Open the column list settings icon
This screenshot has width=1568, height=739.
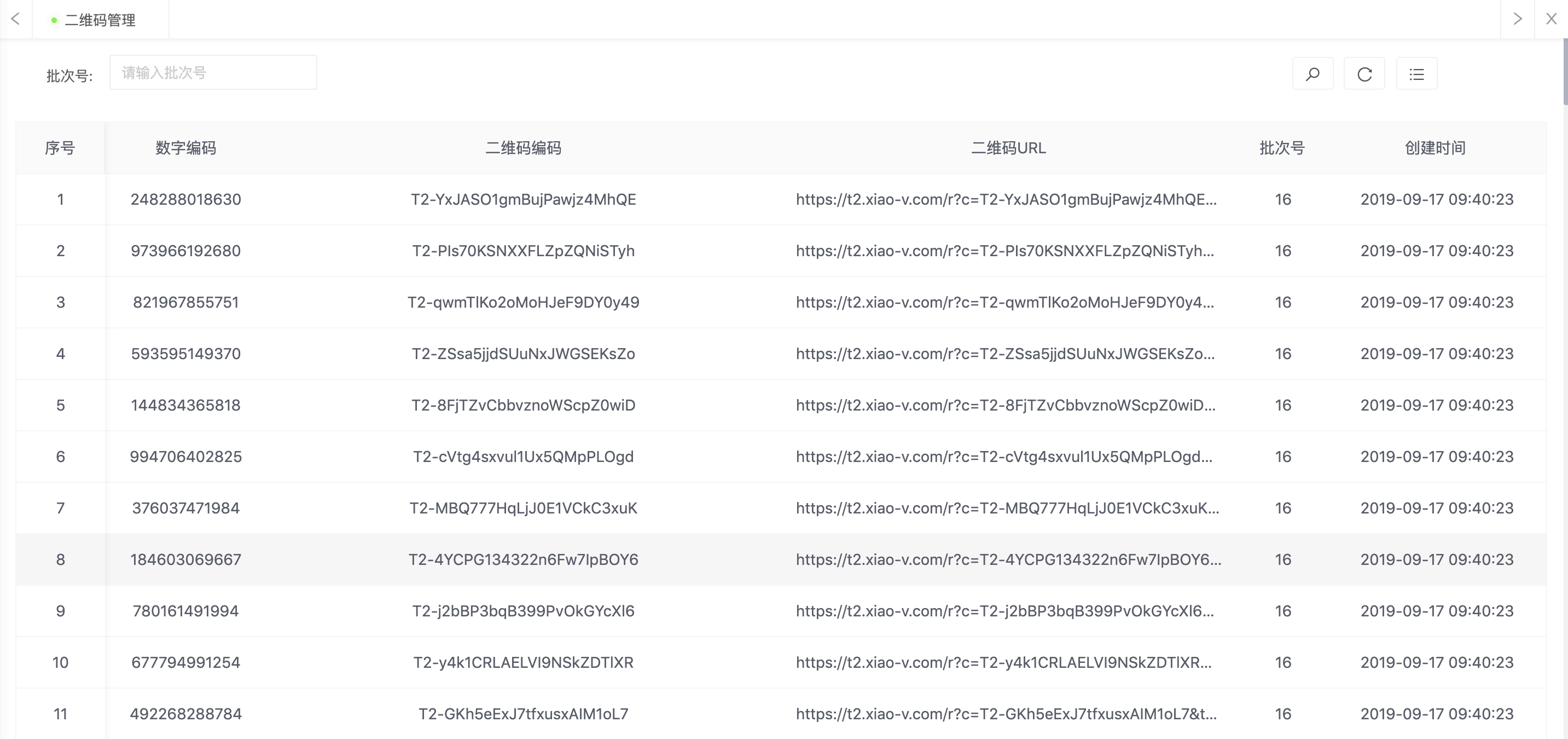tap(1416, 74)
